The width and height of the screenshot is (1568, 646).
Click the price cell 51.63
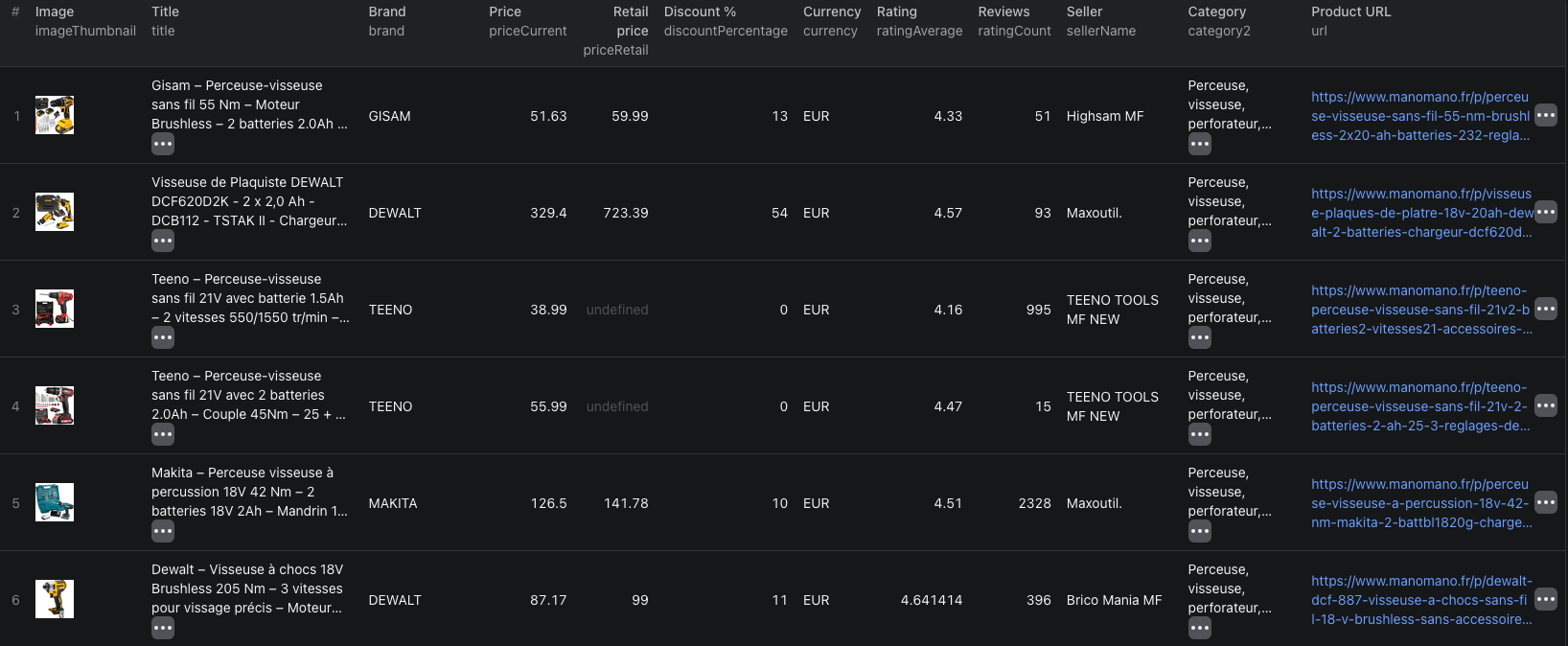(x=548, y=116)
